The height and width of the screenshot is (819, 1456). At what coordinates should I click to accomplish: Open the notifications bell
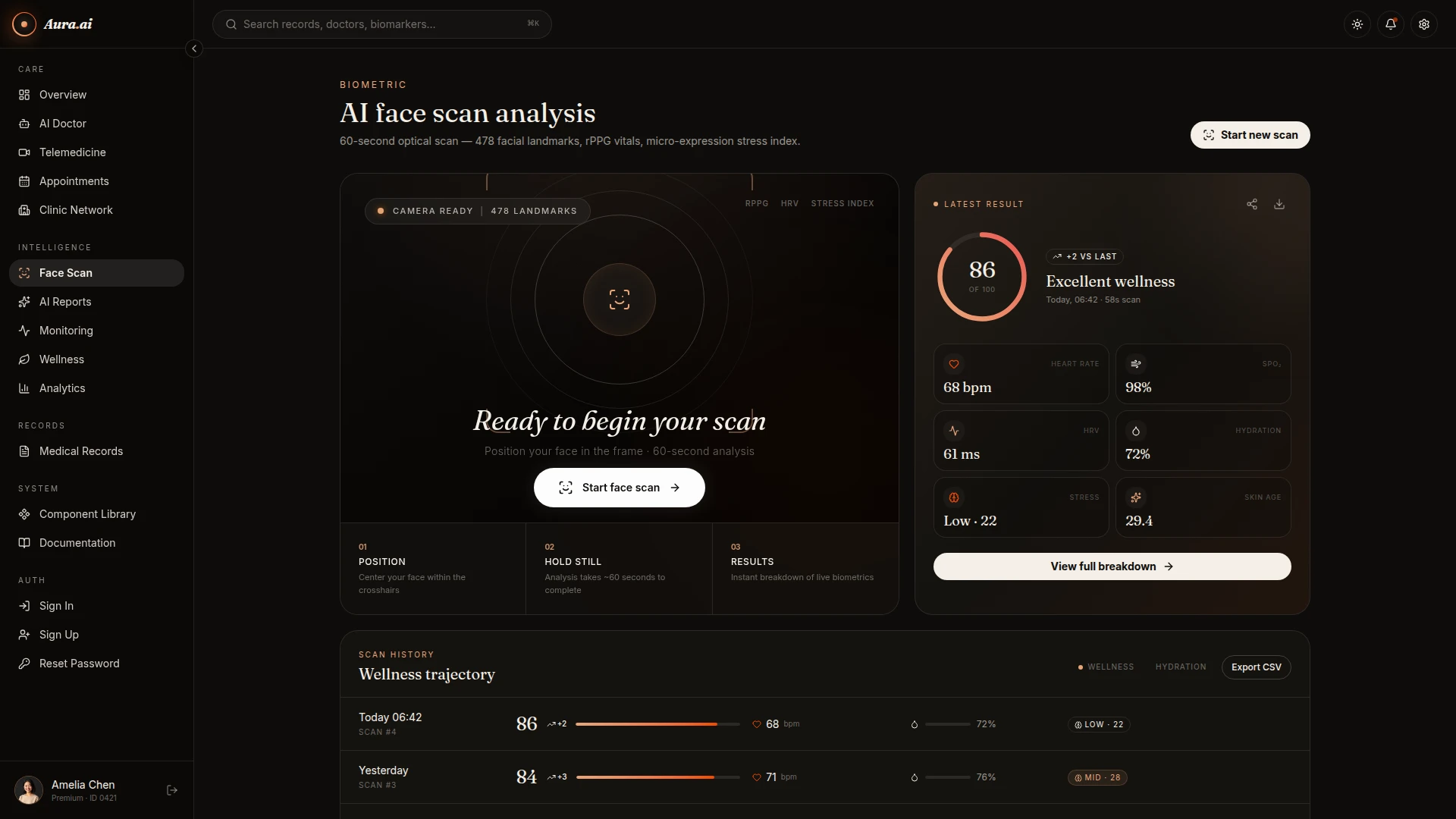pos(1391,24)
